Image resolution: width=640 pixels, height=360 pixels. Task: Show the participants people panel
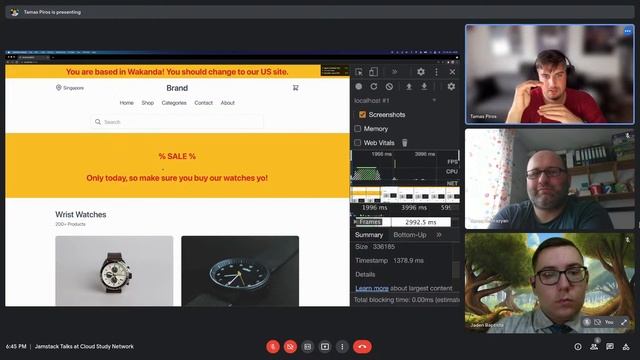point(594,347)
